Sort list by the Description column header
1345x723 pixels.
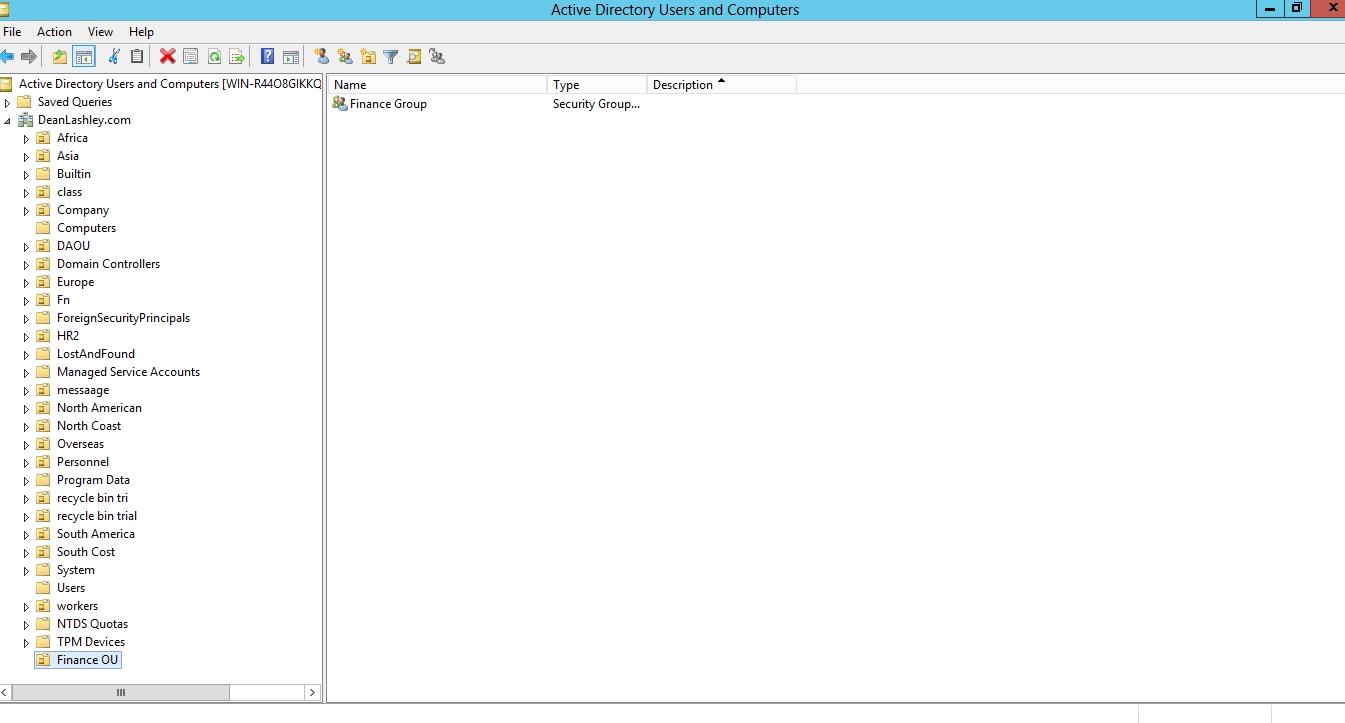click(x=722, y=85)
